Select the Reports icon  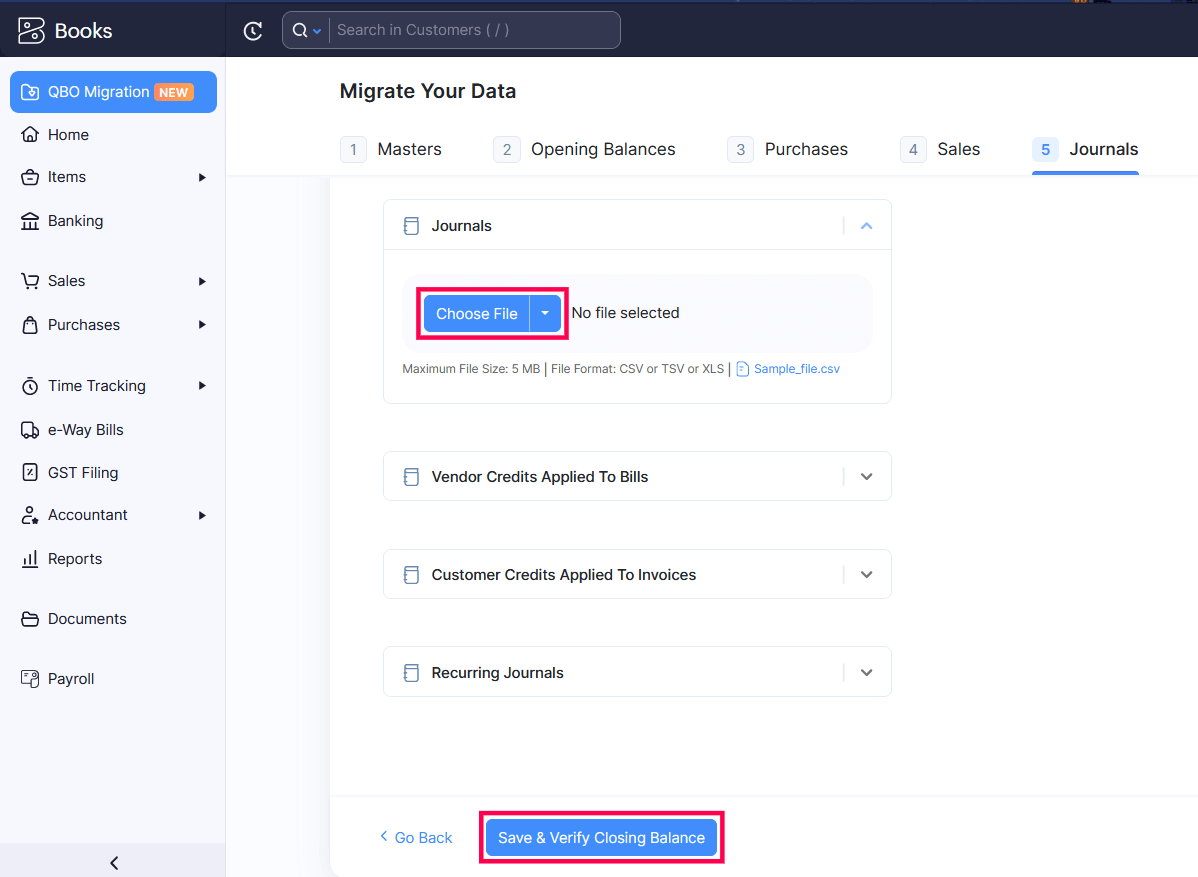coord(30,558)
